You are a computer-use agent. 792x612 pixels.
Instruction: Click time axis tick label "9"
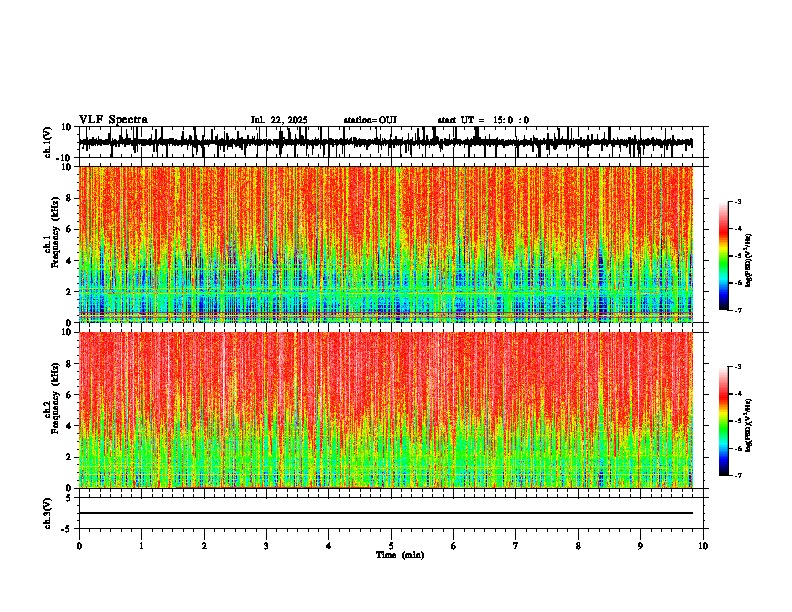click(x=640, y=546)
